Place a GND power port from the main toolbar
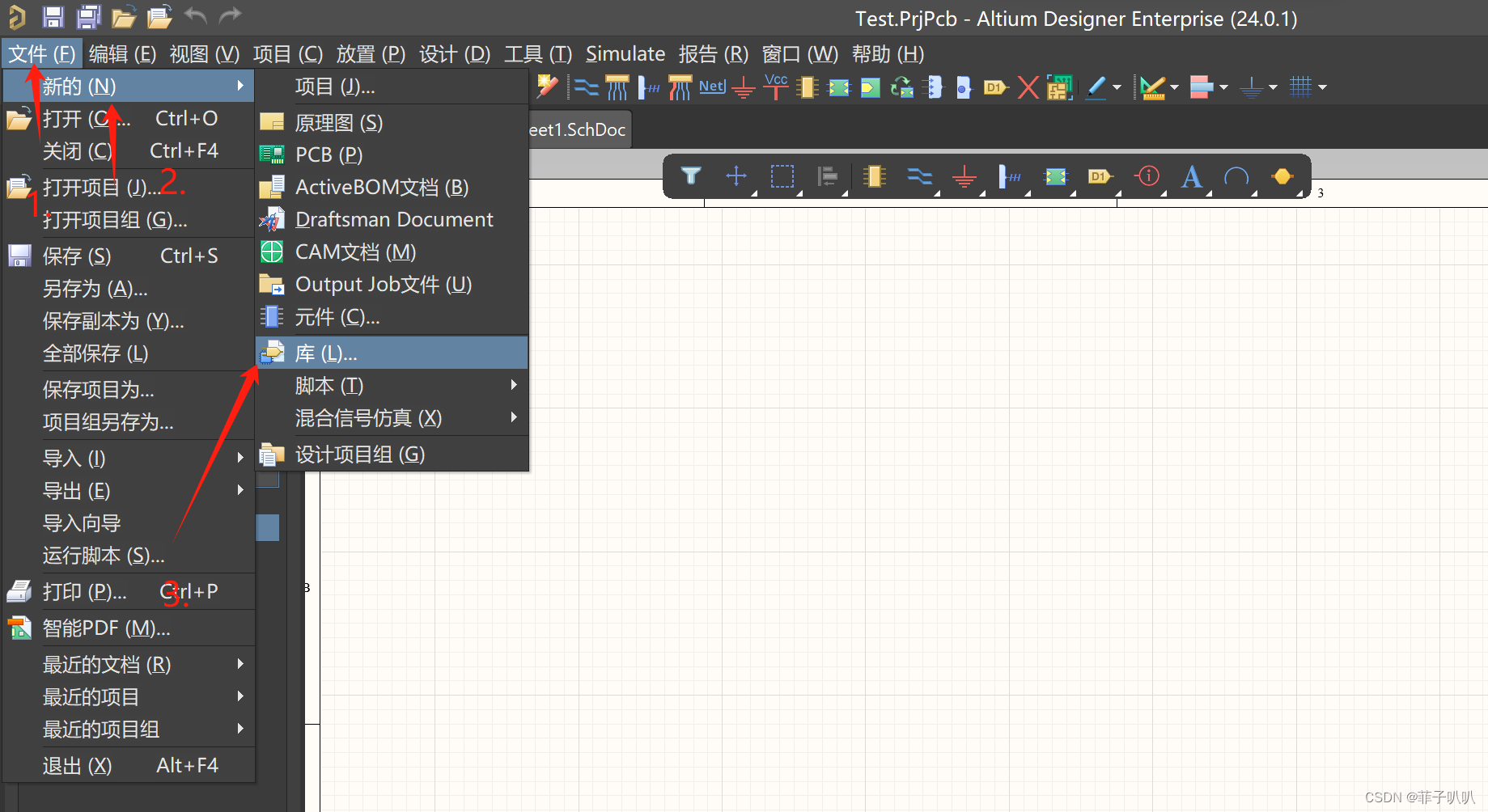Image resolution: width=1488 pixels, height=812 pixels. [743, 87]
